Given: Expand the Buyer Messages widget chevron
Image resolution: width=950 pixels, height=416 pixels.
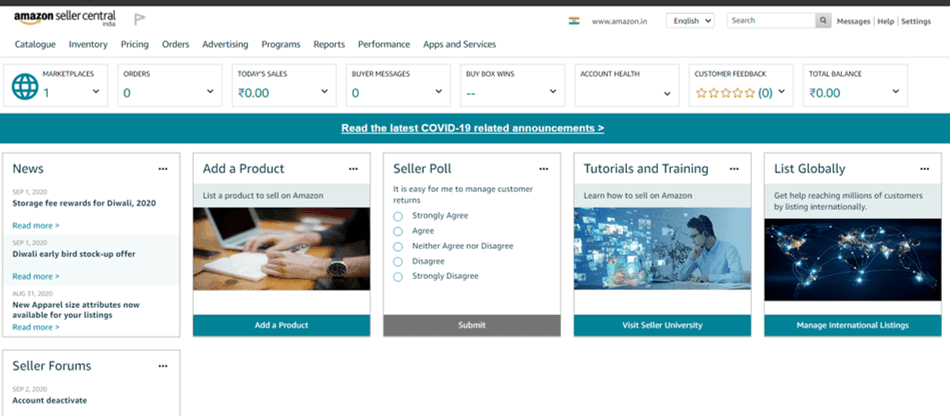Looking at the screenshot, I should [x=439, y=91].
